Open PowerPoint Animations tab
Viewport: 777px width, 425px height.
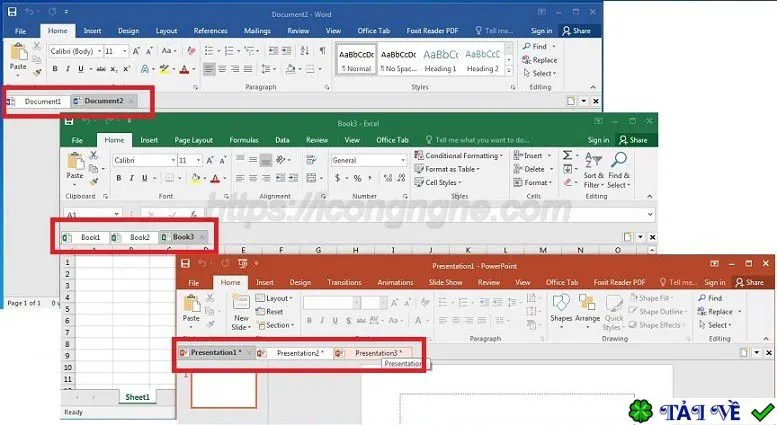tap(395, 282)
